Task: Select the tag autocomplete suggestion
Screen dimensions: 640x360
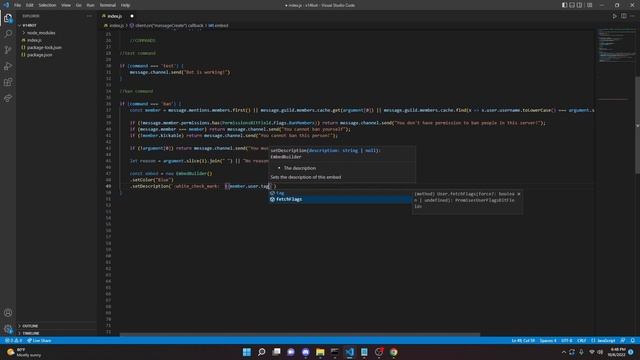Action: tap(340, 193)
